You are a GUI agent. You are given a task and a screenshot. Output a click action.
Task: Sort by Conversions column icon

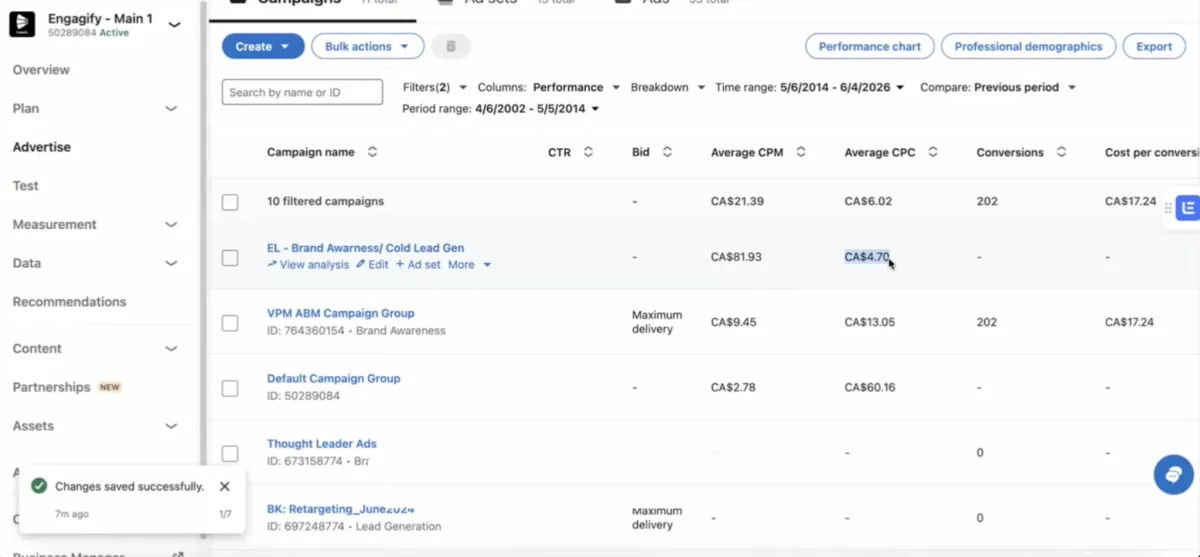click(1061, 152)
